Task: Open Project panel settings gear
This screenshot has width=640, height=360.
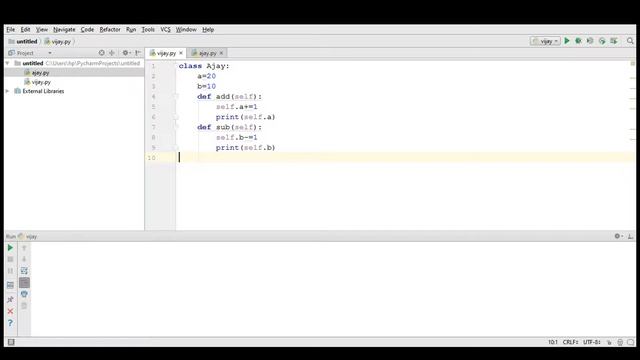Action: coord(126,53)
